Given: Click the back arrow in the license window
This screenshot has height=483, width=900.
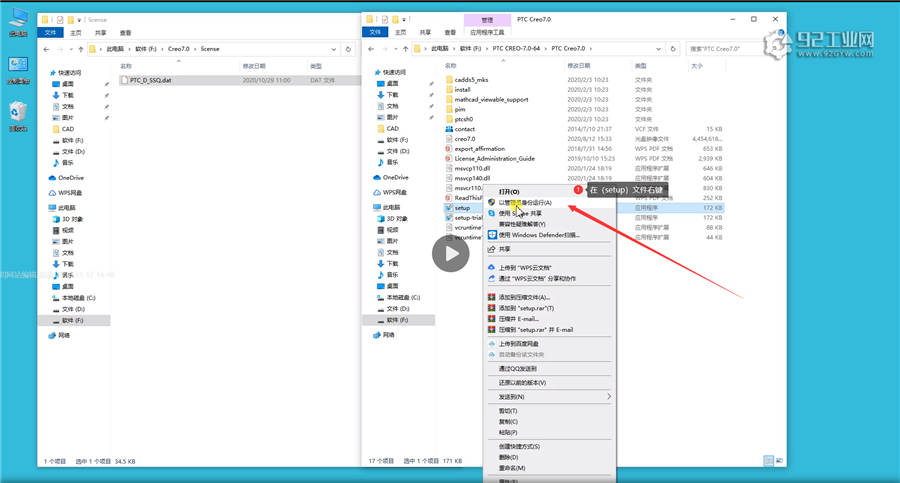Looking at the screenshot, I should tap(46, 49).
